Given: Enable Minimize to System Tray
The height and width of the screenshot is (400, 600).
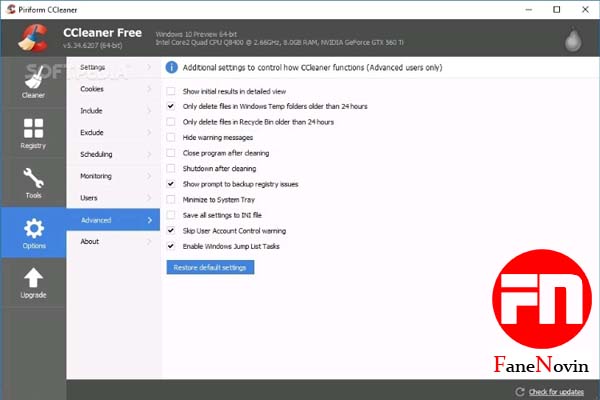Looking at the screenshot, I should pos(171,199).
